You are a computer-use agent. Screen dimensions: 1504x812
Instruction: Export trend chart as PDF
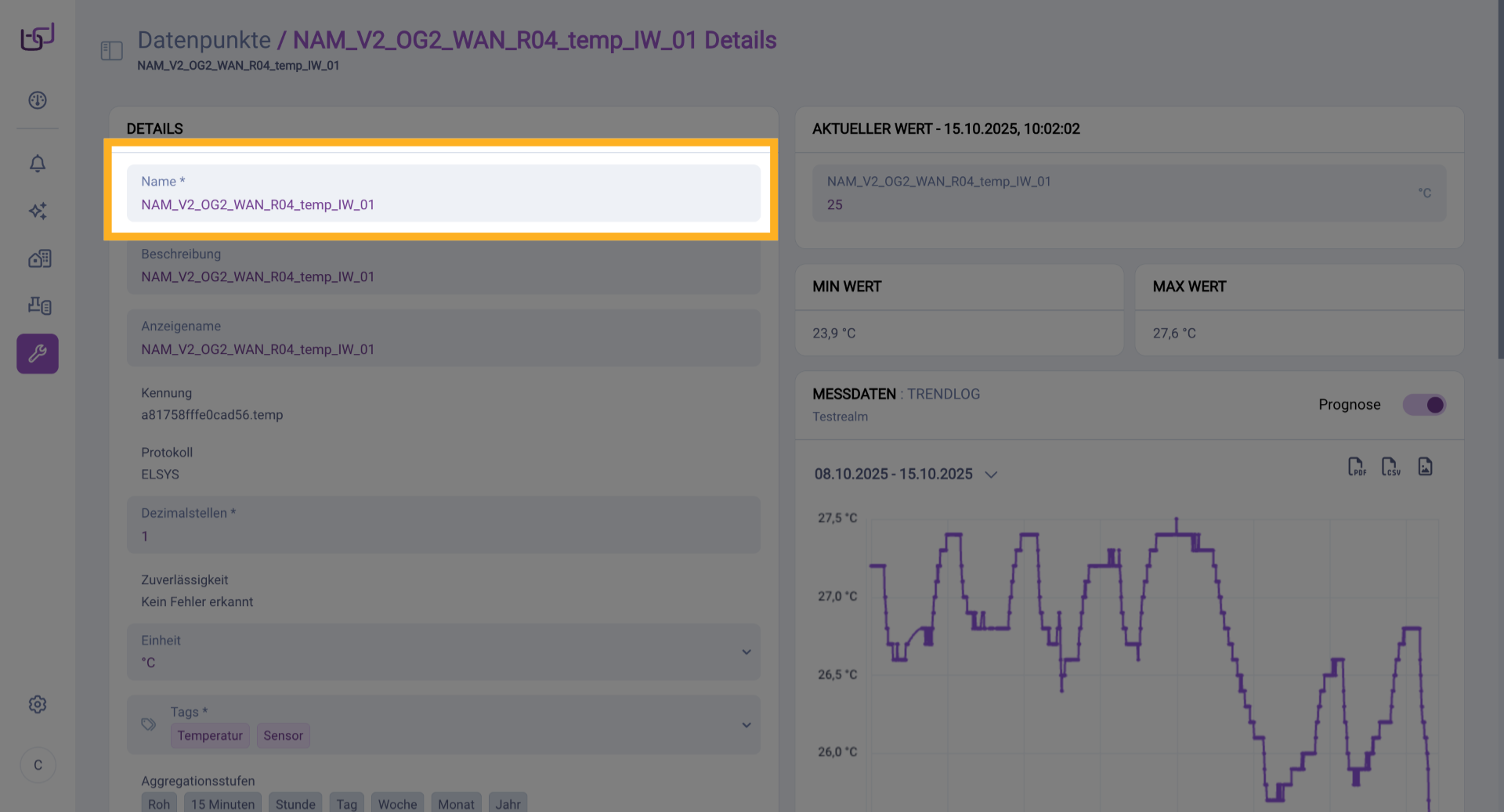coord(1356,467)
